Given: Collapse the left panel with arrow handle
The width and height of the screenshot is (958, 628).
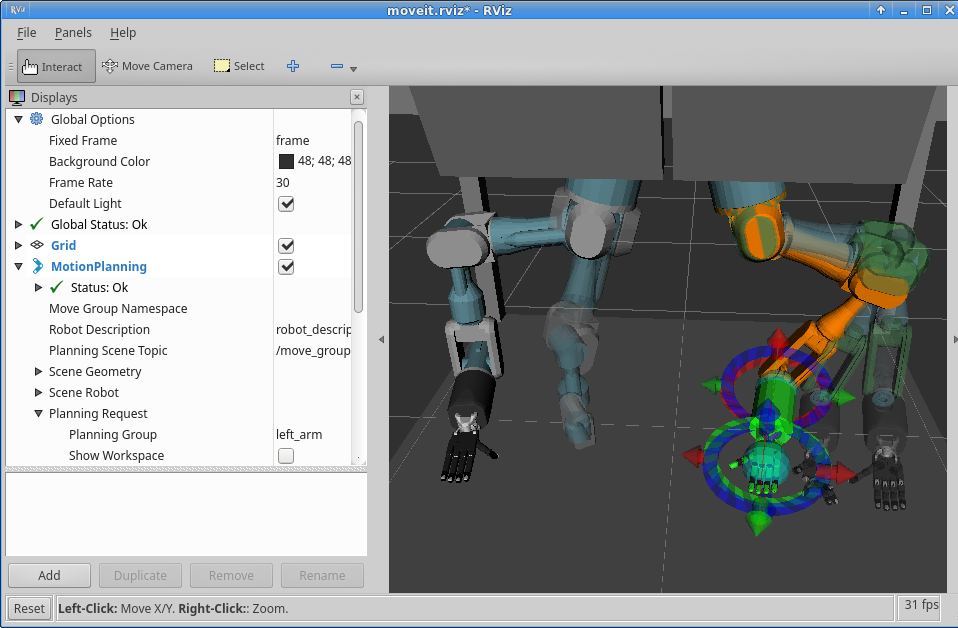Looking at the screenshot, I should point(381,339).
